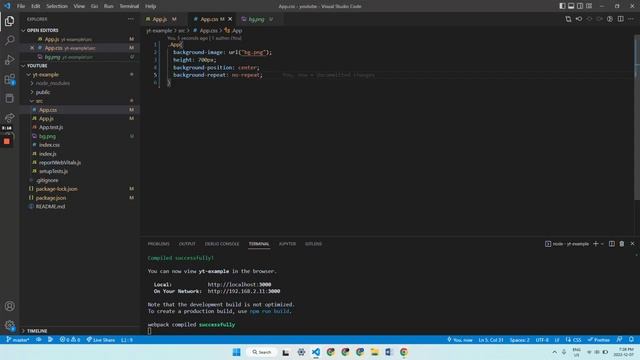Open the Run and Debug view
The height and width of the screenshot is (360, 640).
pyautogui.click(x=9, y=60)
